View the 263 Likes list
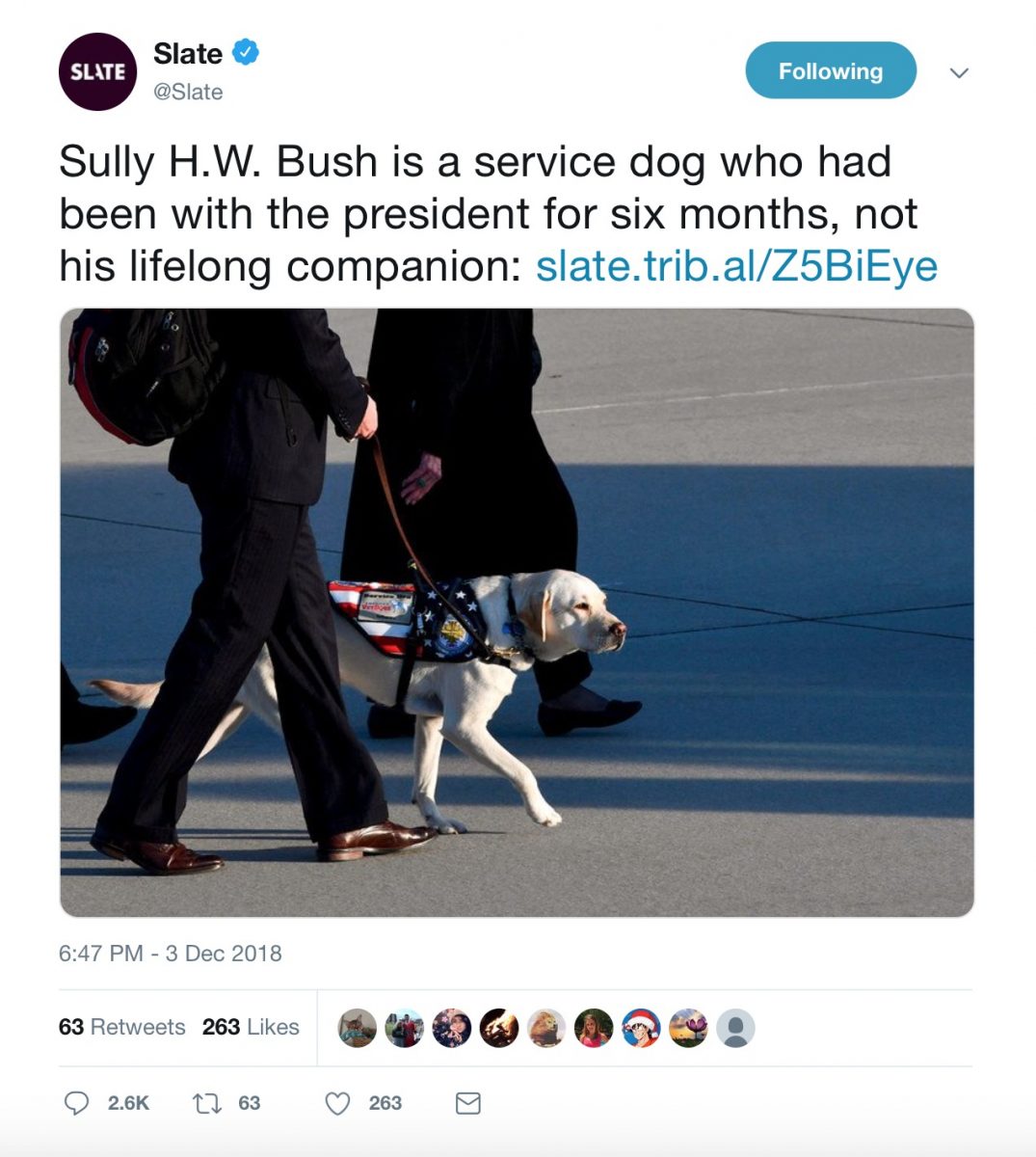This screenshot has height=1157, width=1036. (251, 1027)
